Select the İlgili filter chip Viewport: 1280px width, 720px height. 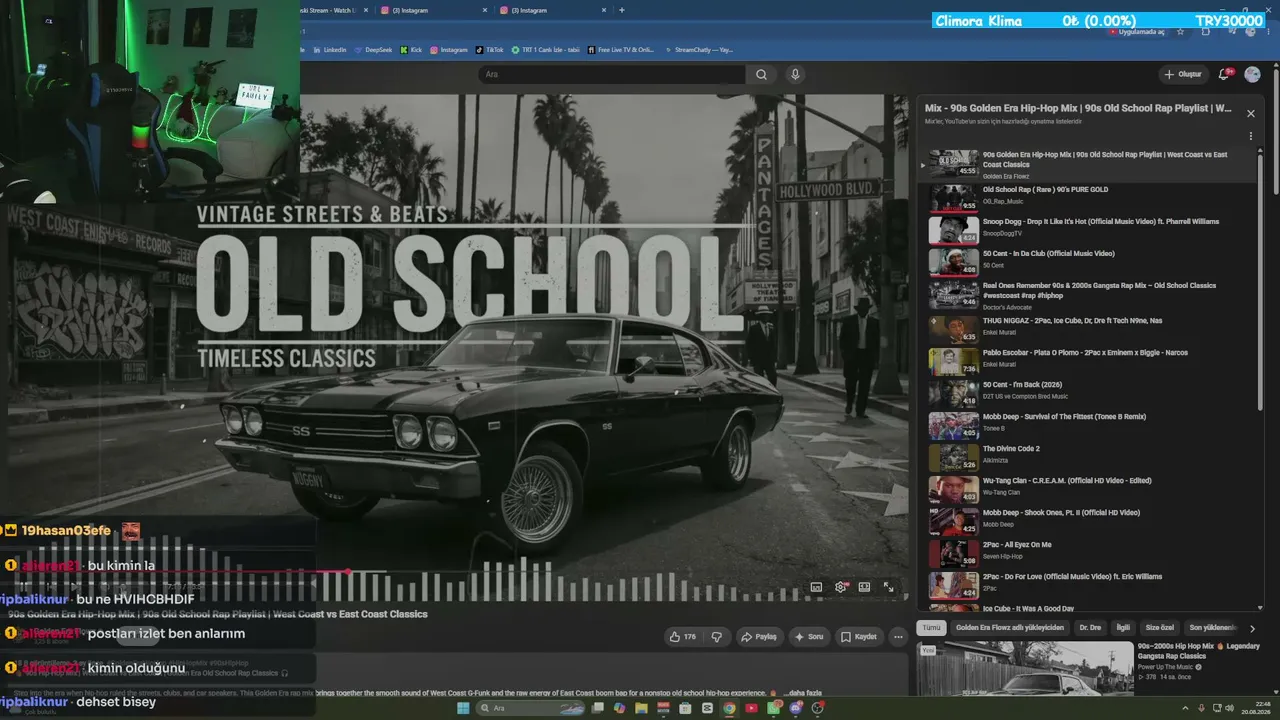pos(1123,628)
